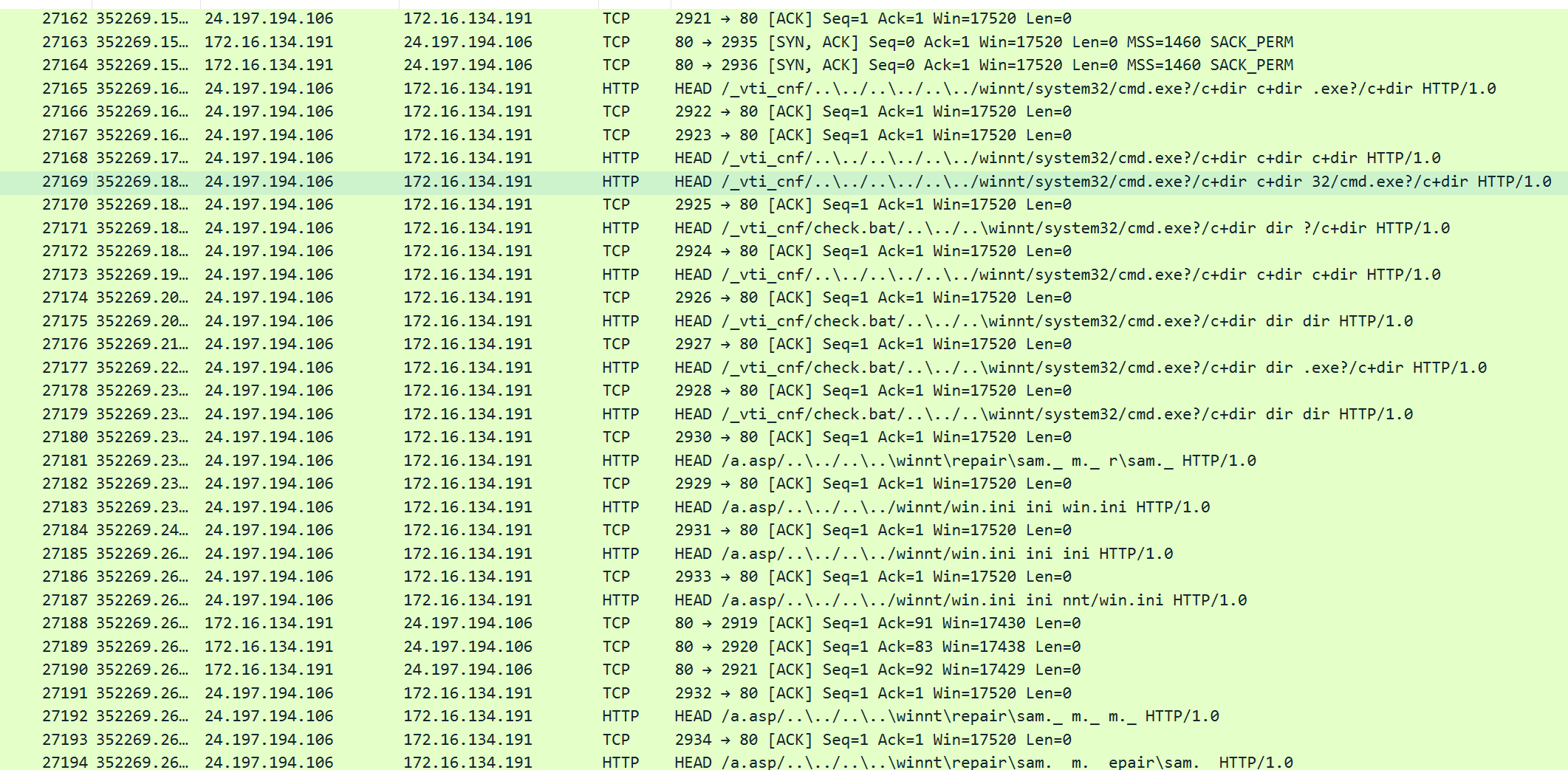Click destination 24.197.194.106 in packet 27164
This screenshot has height=770, width=1568.
pos(468,65)
